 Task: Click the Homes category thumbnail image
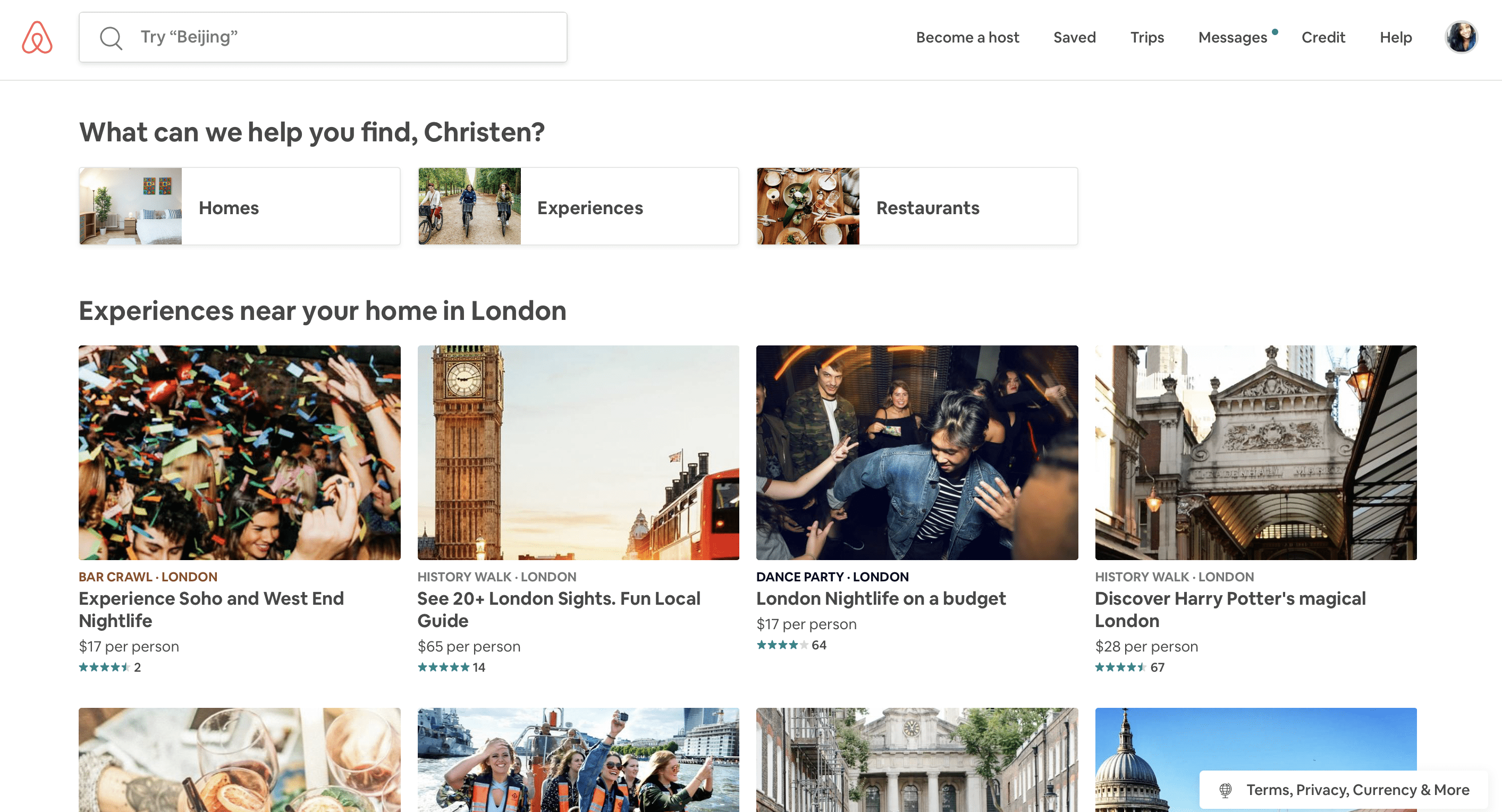point(131,206)
